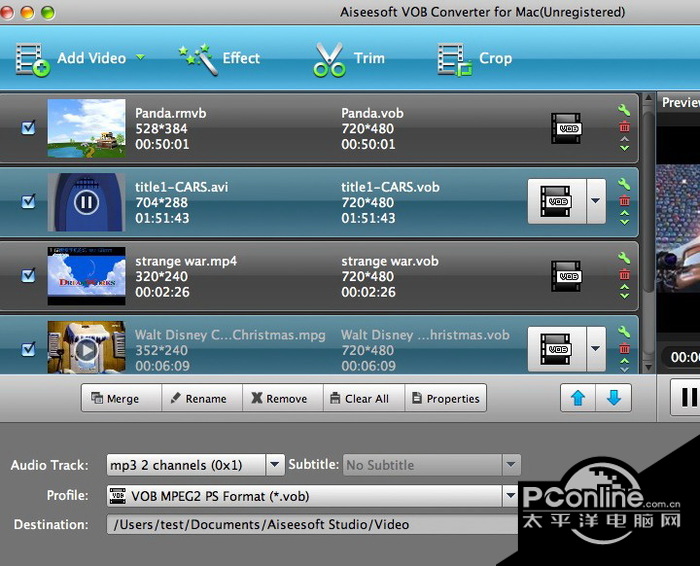Move Panda.rmvb down with green arrow
This screenshot has width=700, height=566.
(x=624, y=148)
